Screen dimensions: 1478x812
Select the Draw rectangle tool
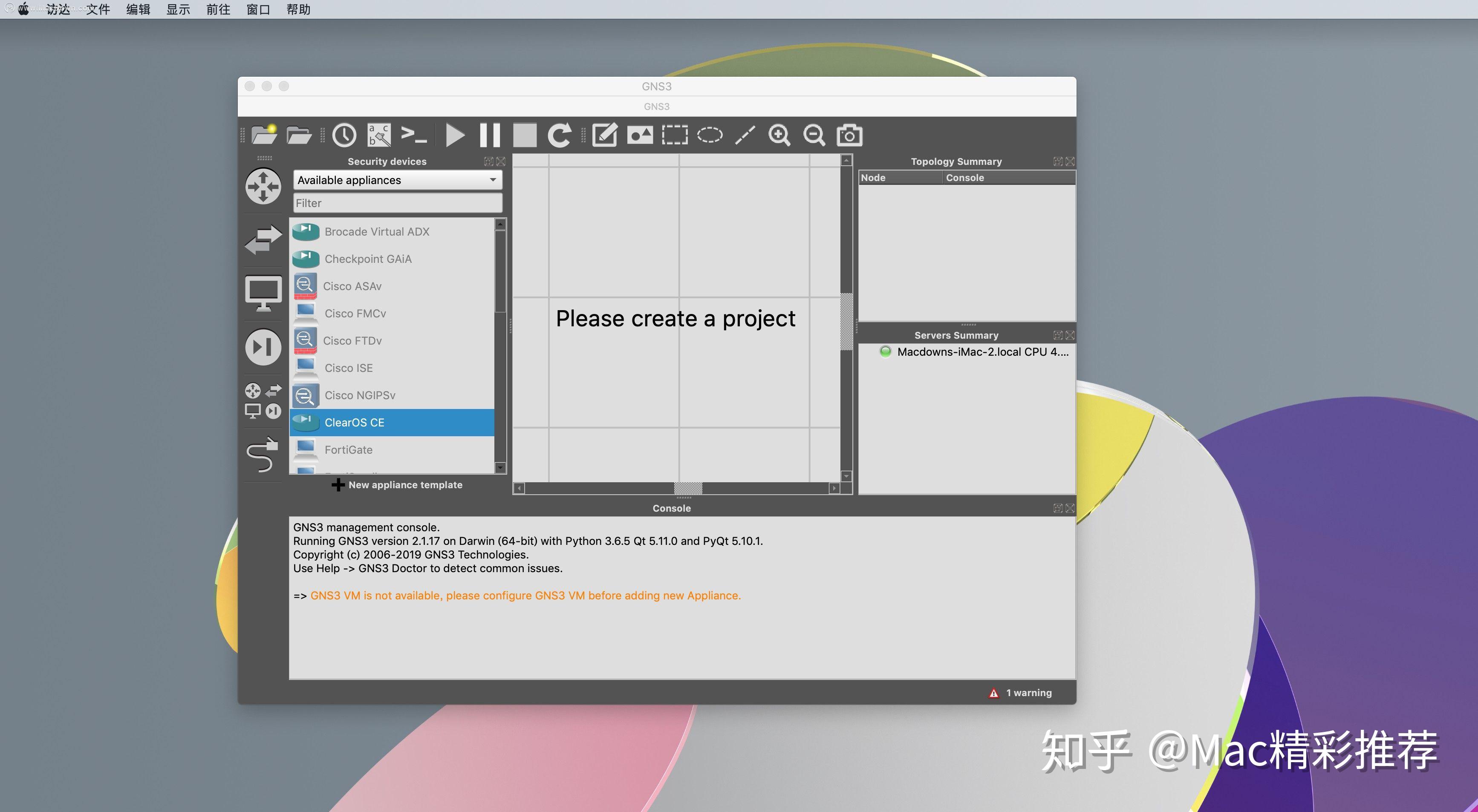(x=675, y=135)
